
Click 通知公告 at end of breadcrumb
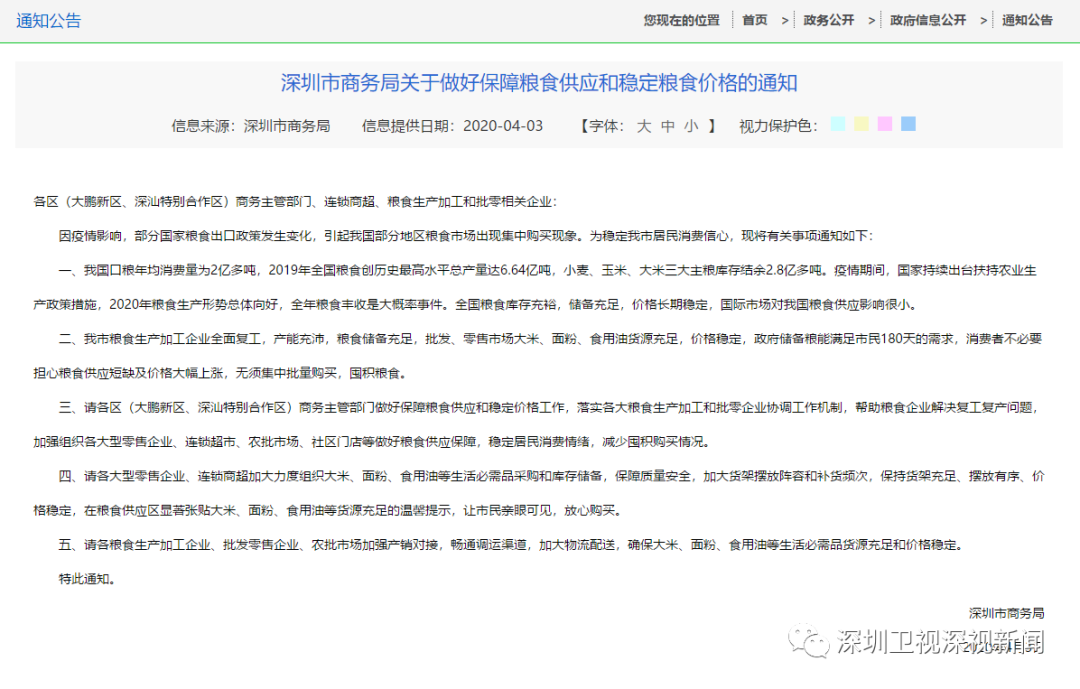(x=1027, y=20)
